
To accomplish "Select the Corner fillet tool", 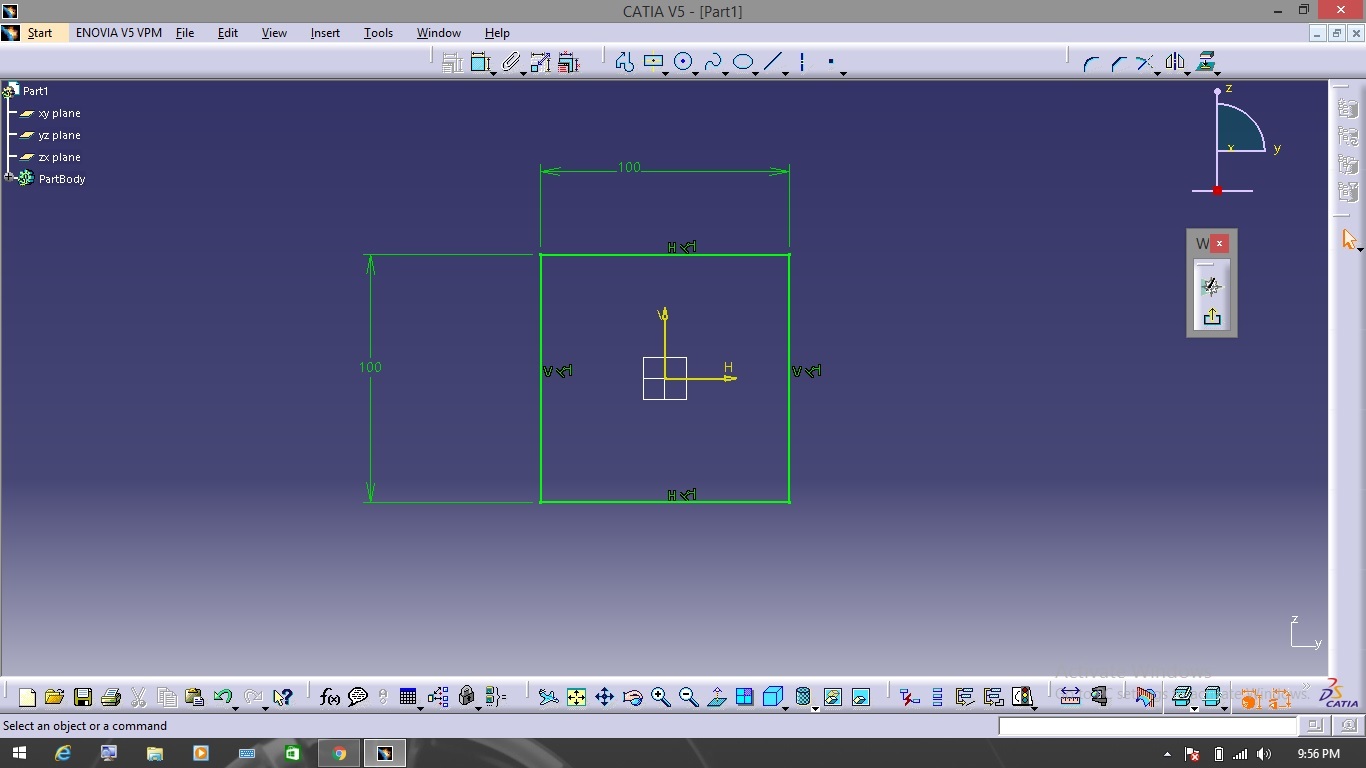I will pyautogui.click(x=1091, y=63).
